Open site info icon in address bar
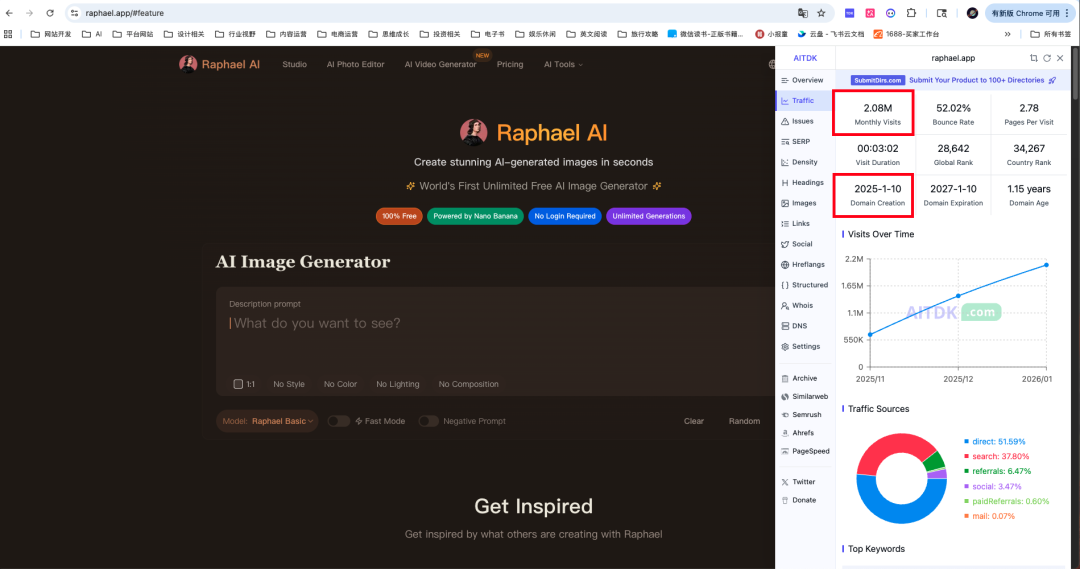The image size is (1080, 569). tap(74, 13)
